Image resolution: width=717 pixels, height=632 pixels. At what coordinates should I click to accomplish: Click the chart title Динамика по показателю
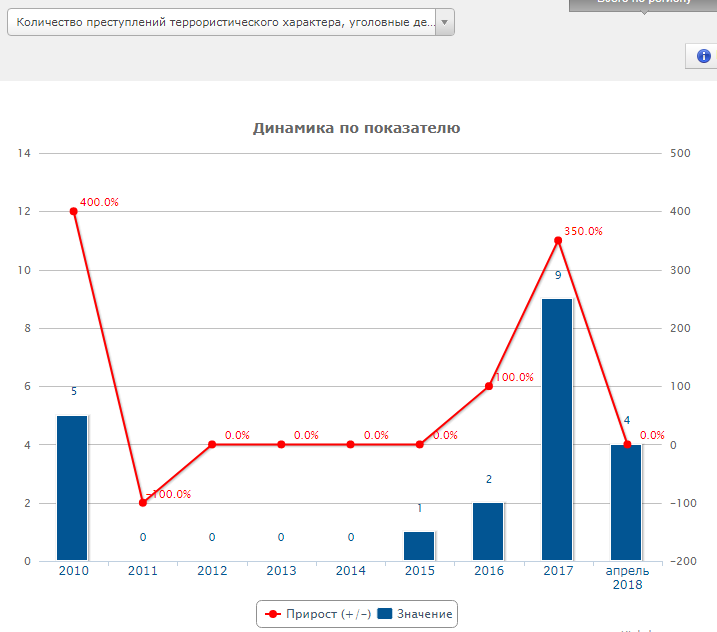(x=356, y=128)
